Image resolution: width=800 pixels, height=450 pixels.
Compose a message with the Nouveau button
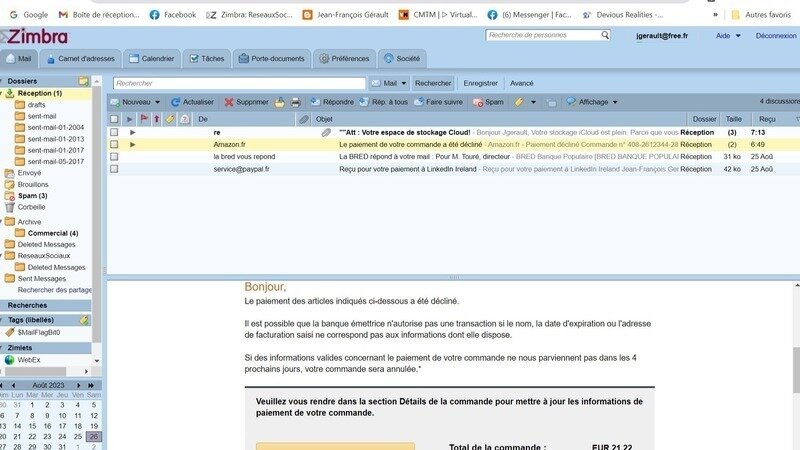131,102
